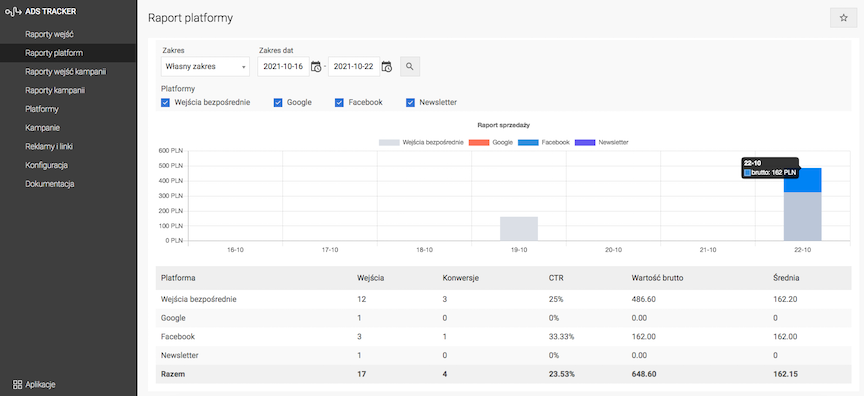Click the 23.53% total CTR value
The image size is (864, 396).
point(561,374)
